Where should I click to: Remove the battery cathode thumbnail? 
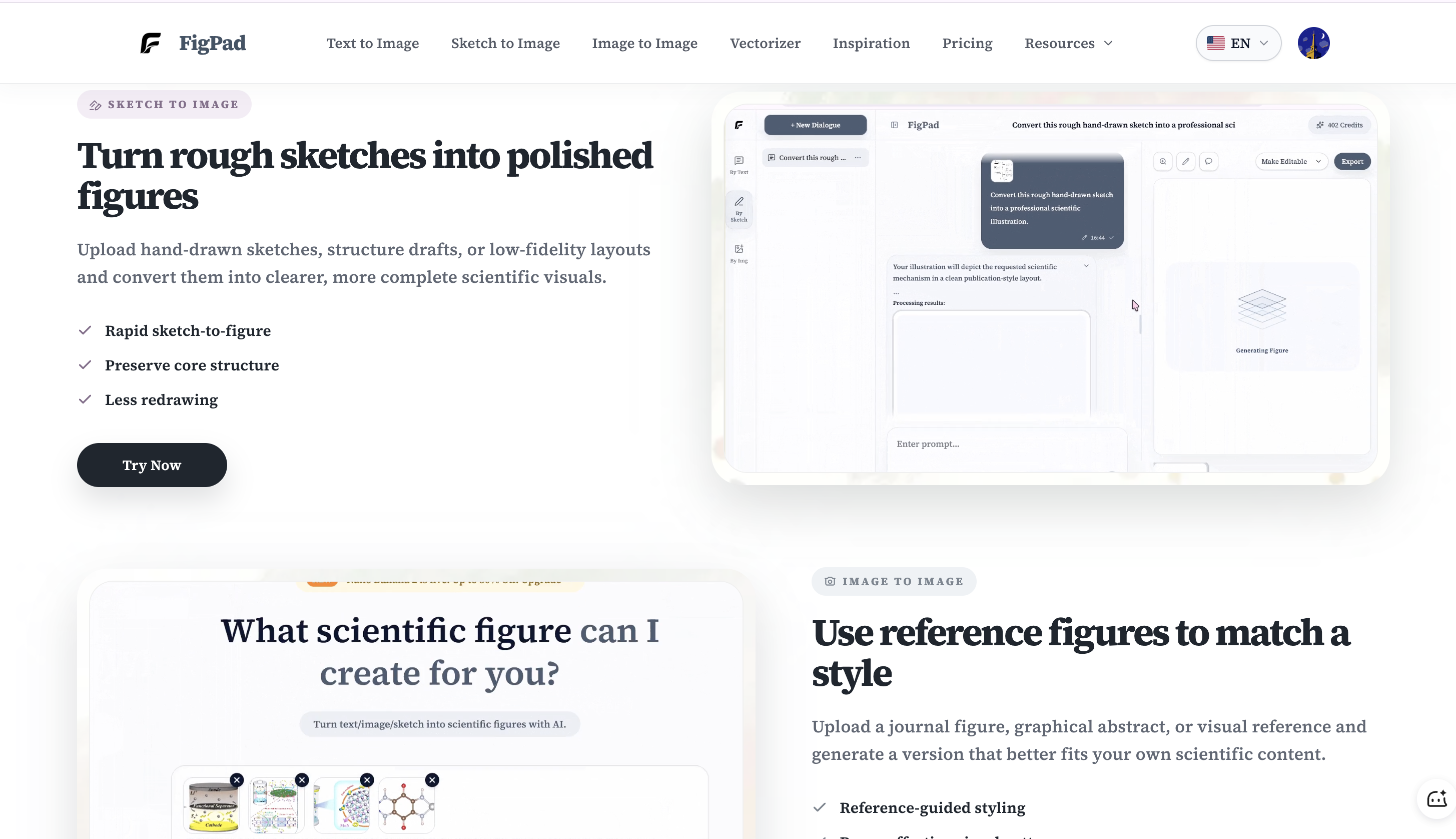point(237,779)
